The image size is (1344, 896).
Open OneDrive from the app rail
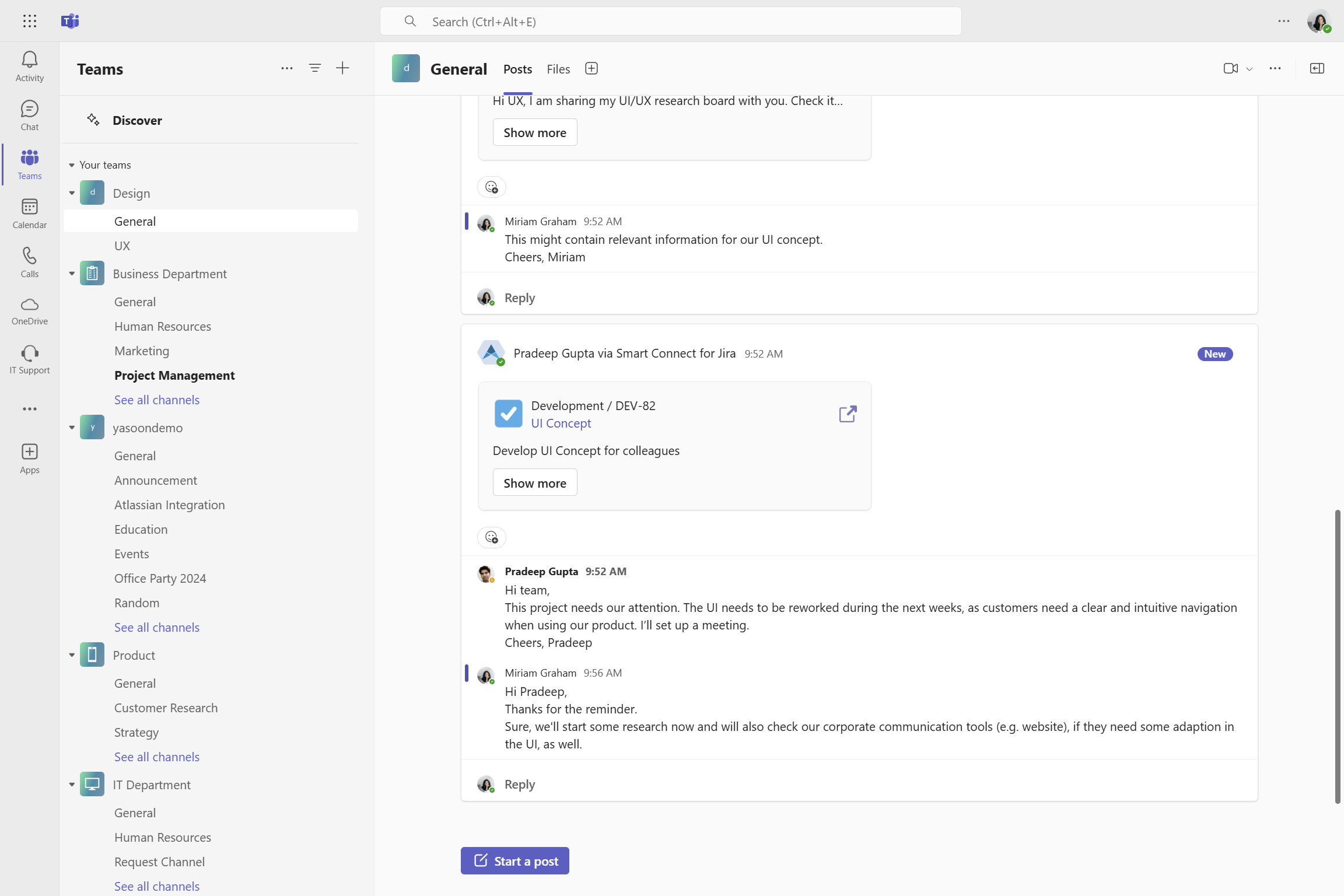(29, 310)
